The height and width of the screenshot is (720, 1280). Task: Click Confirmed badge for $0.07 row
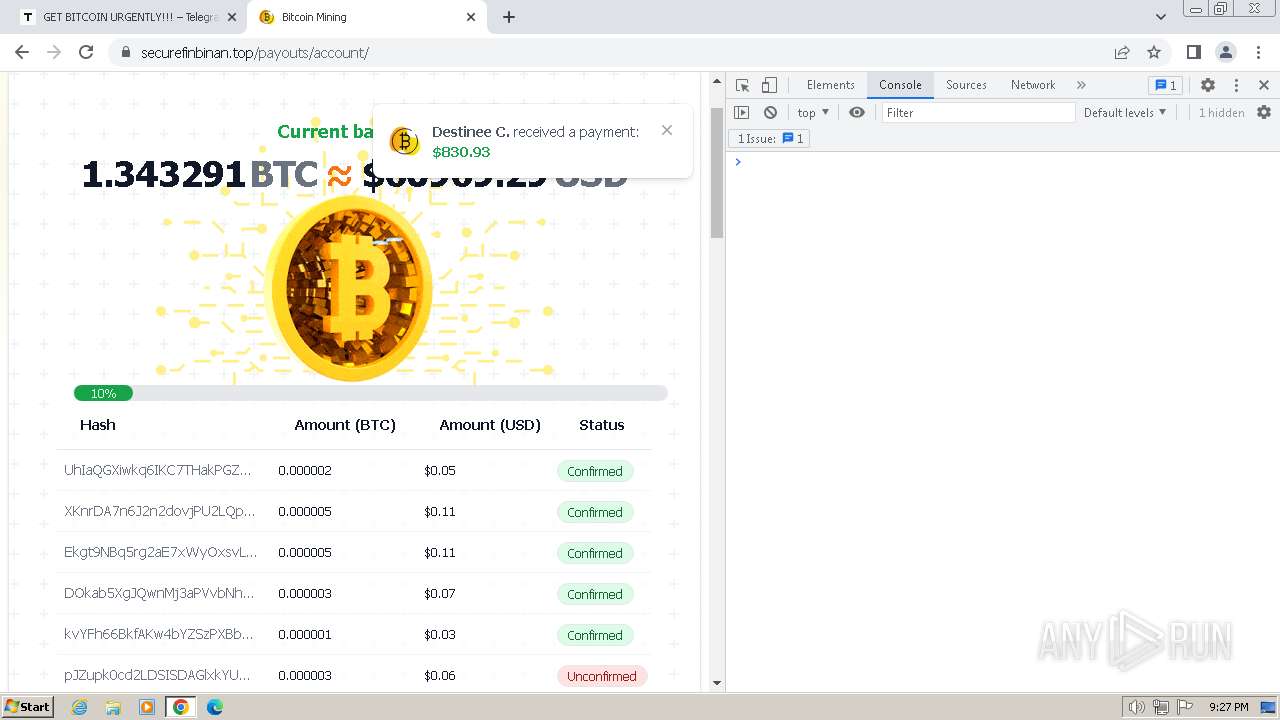[595, 594]
